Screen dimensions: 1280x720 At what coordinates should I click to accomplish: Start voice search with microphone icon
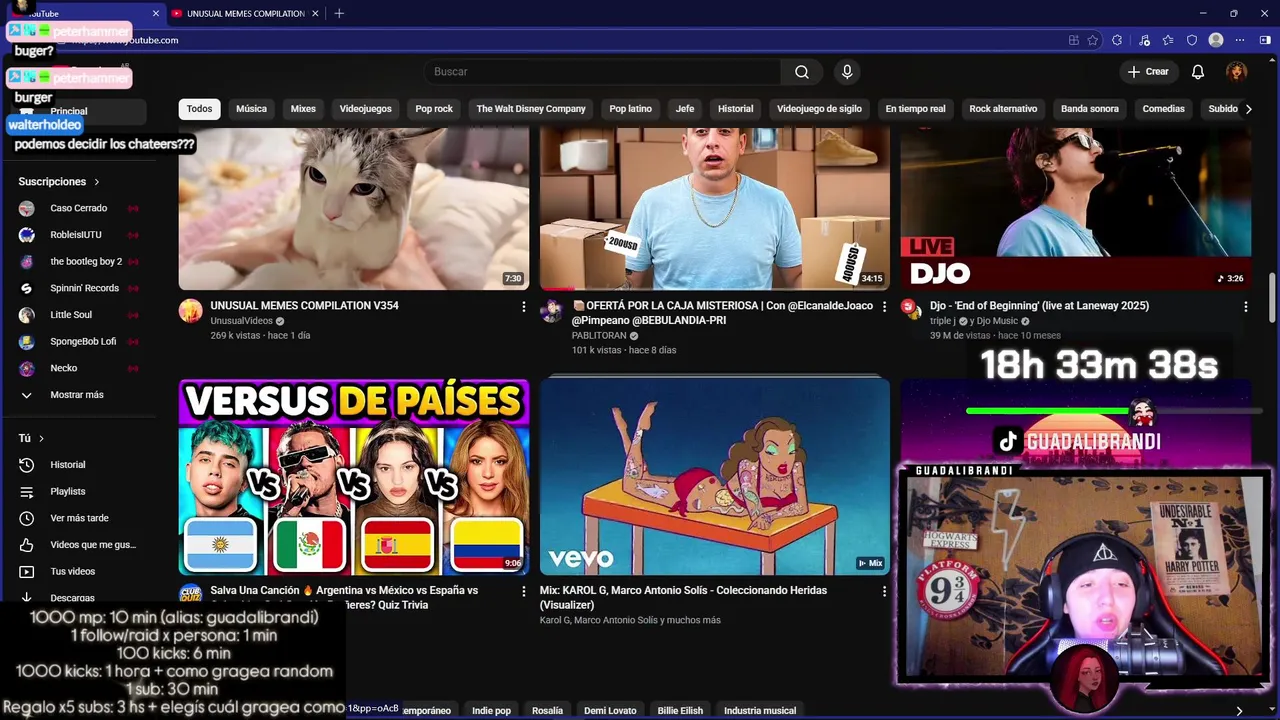(847, 72)
